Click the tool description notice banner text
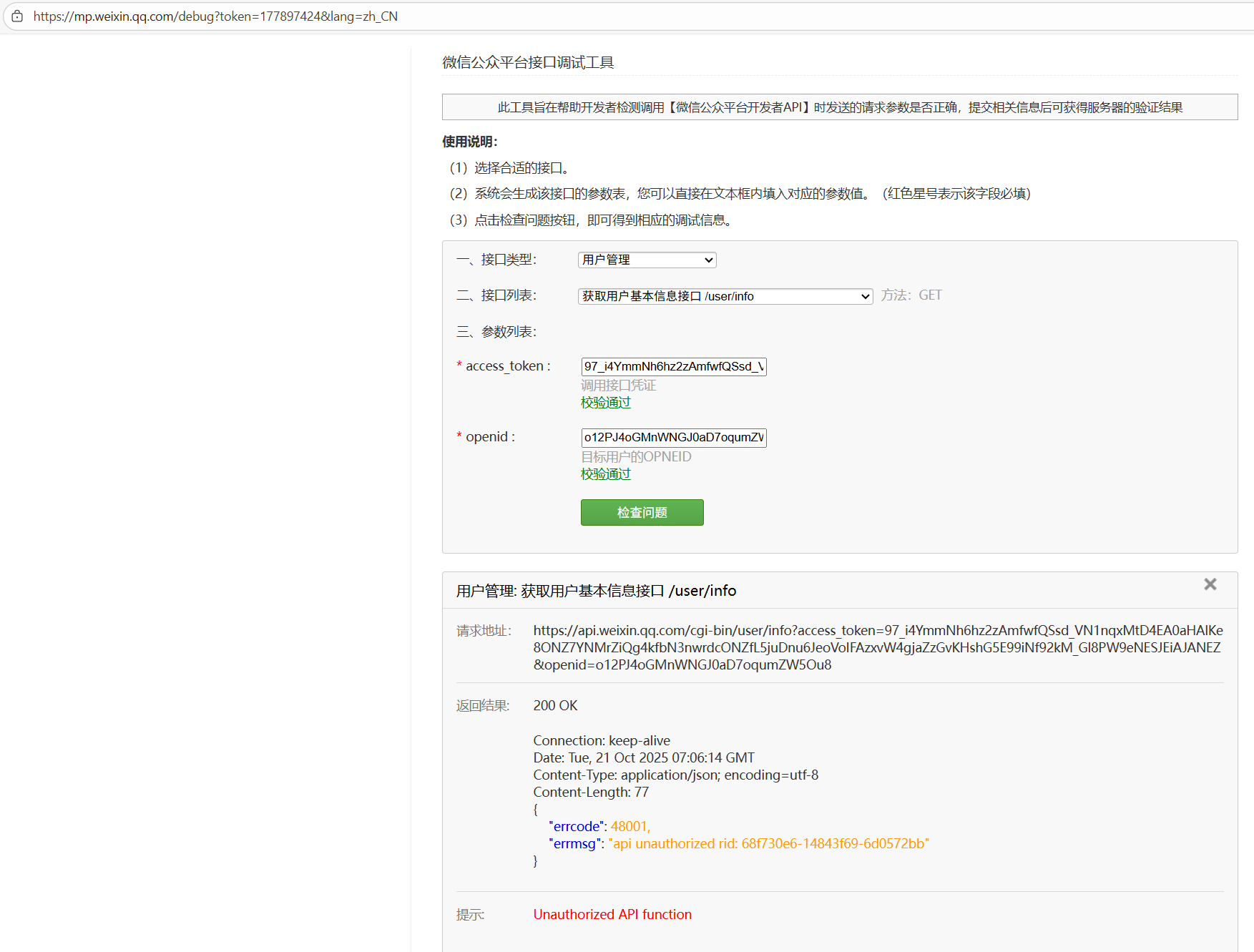The image size is (1254, 952). [840, 107]
